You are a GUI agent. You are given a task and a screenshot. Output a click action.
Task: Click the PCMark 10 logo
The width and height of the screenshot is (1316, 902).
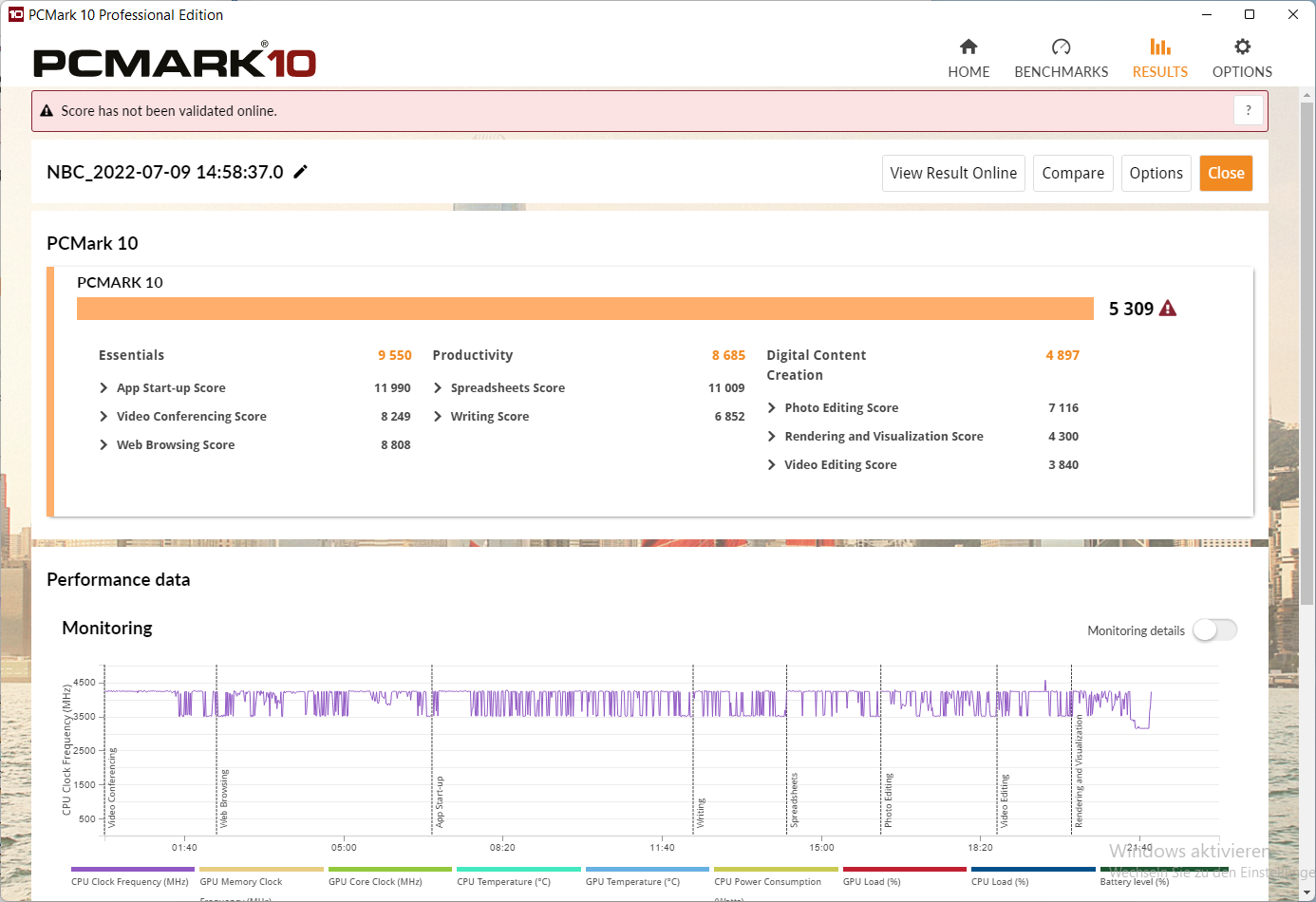[x=175, y=62]
